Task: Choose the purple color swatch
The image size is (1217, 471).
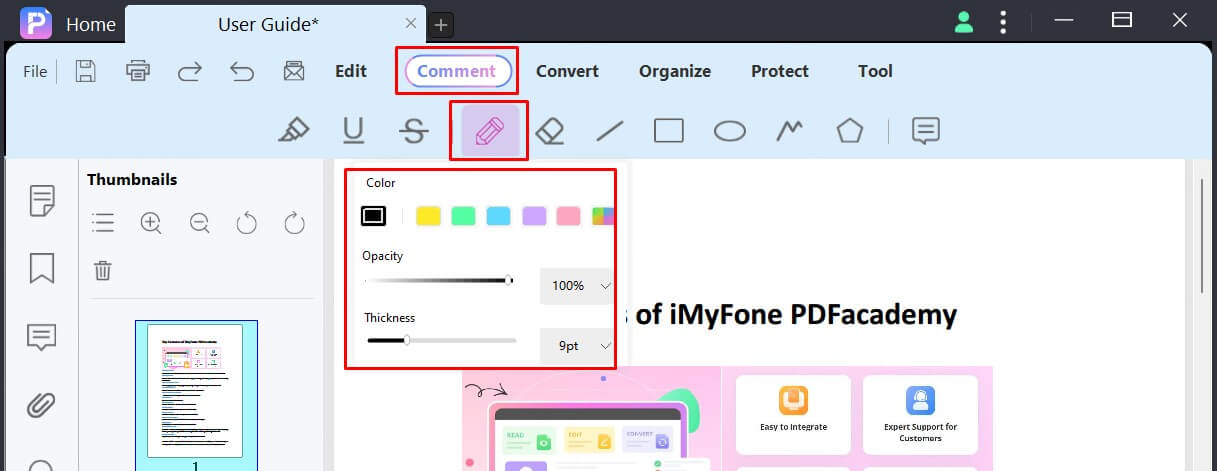Action: pyautogui.click(x=534, y=215)
